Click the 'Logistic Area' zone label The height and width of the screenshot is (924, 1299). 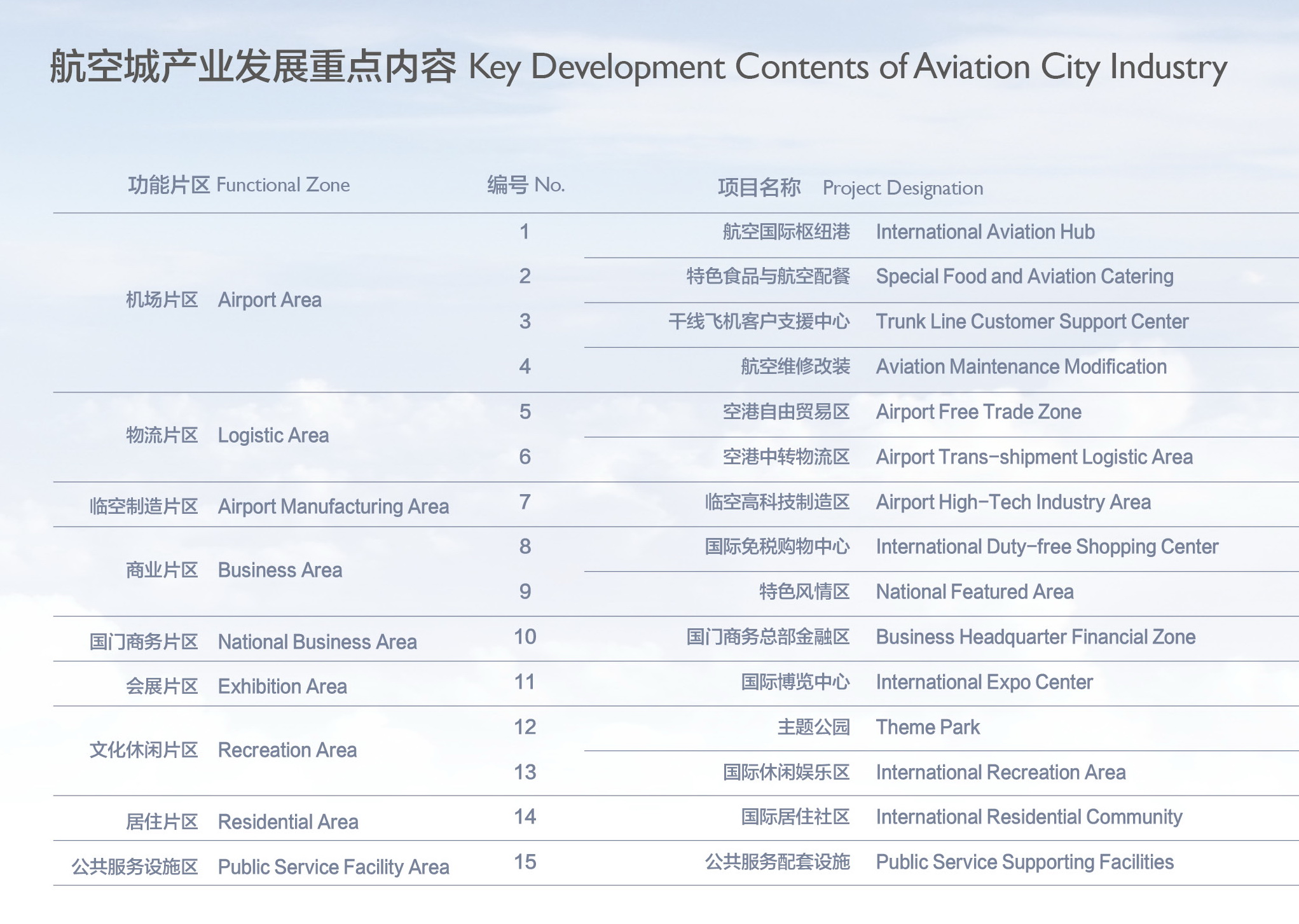[273, 436]
